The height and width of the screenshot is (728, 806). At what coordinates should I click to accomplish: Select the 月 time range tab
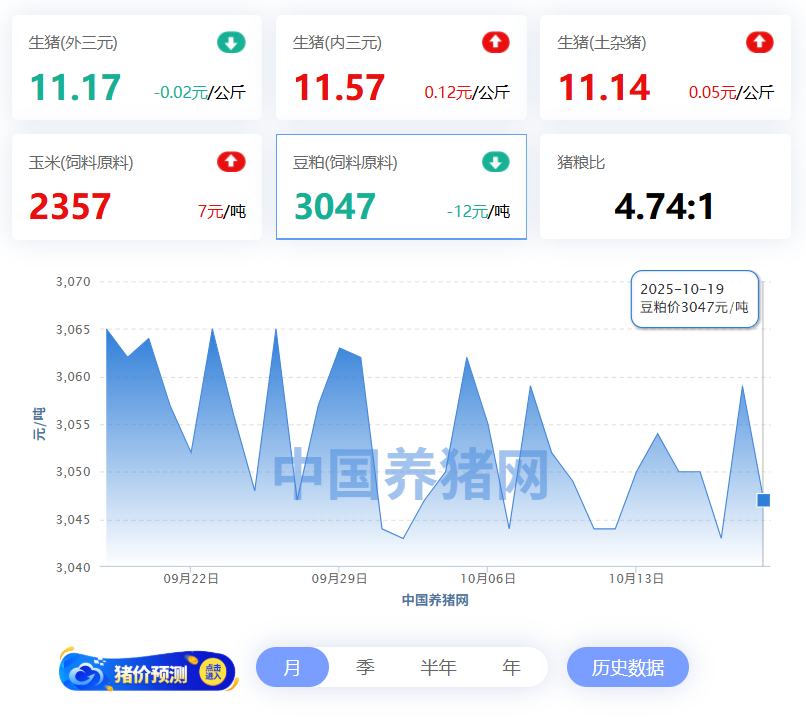292,668
